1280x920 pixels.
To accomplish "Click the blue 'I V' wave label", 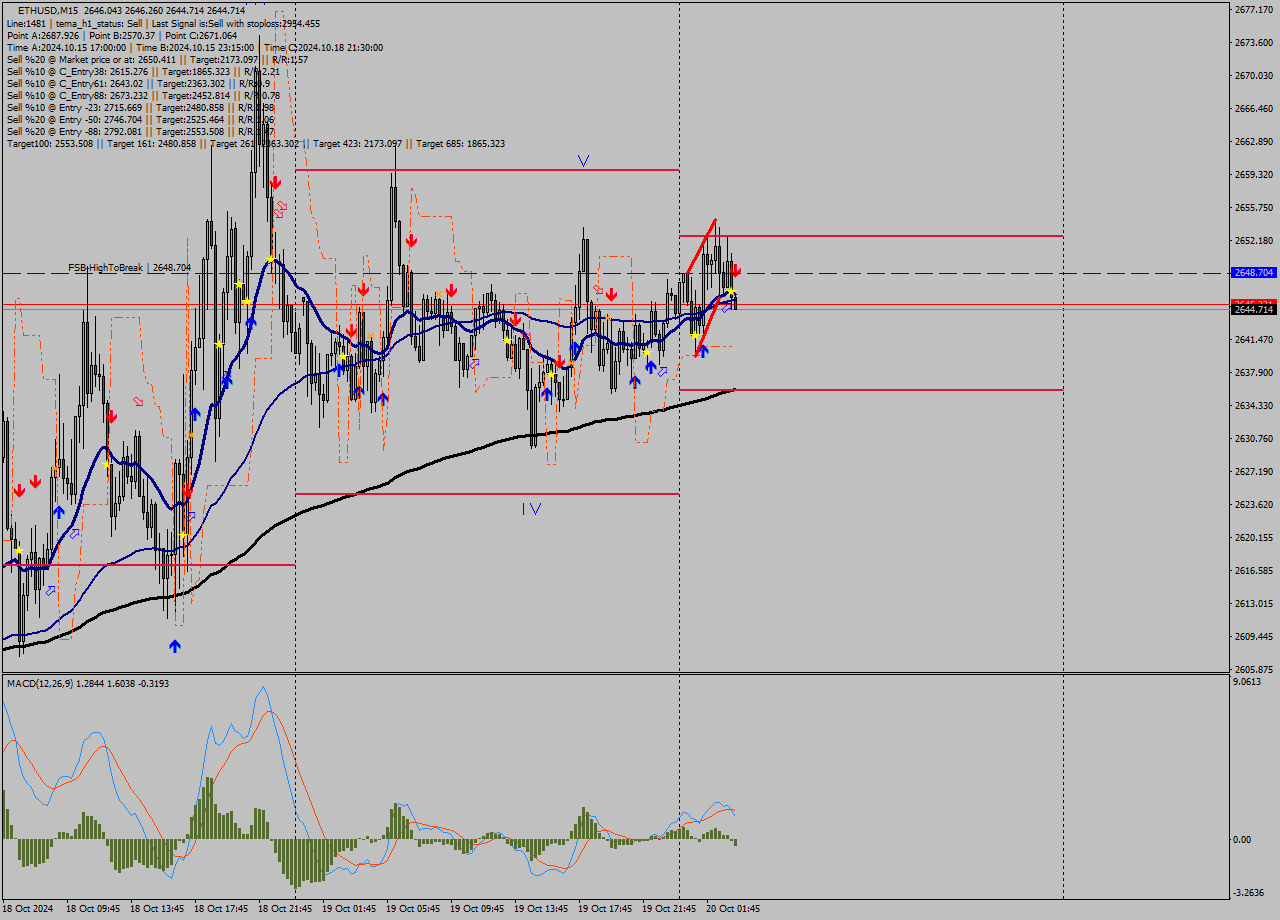I will pos(532,509).
